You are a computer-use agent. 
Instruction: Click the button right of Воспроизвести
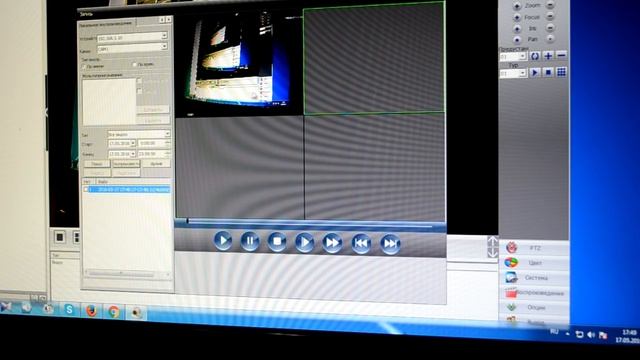click(156, 163)
